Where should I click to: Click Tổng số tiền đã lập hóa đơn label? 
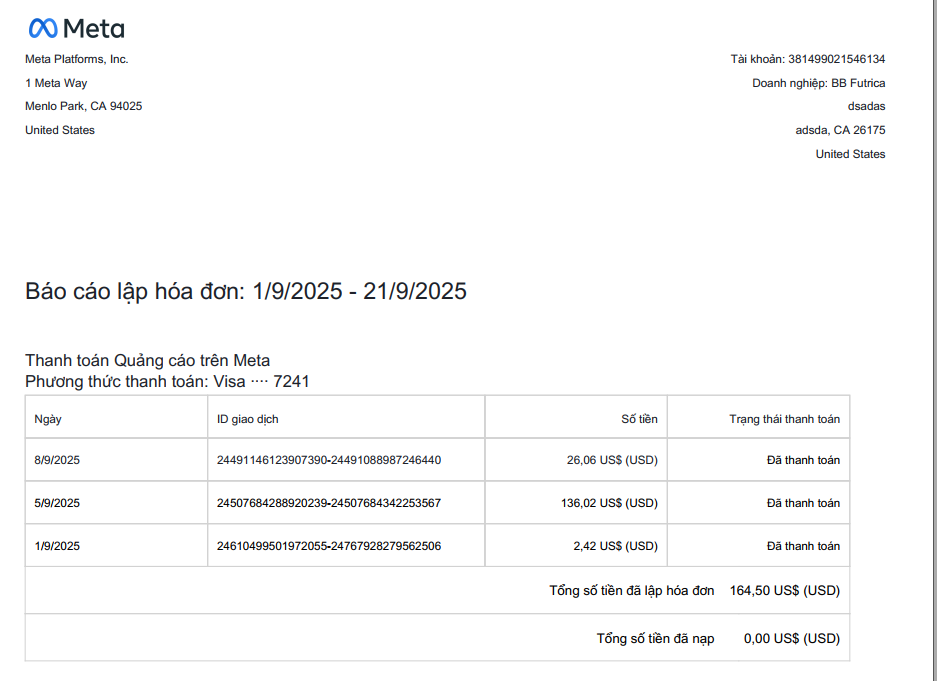[632, 591]
